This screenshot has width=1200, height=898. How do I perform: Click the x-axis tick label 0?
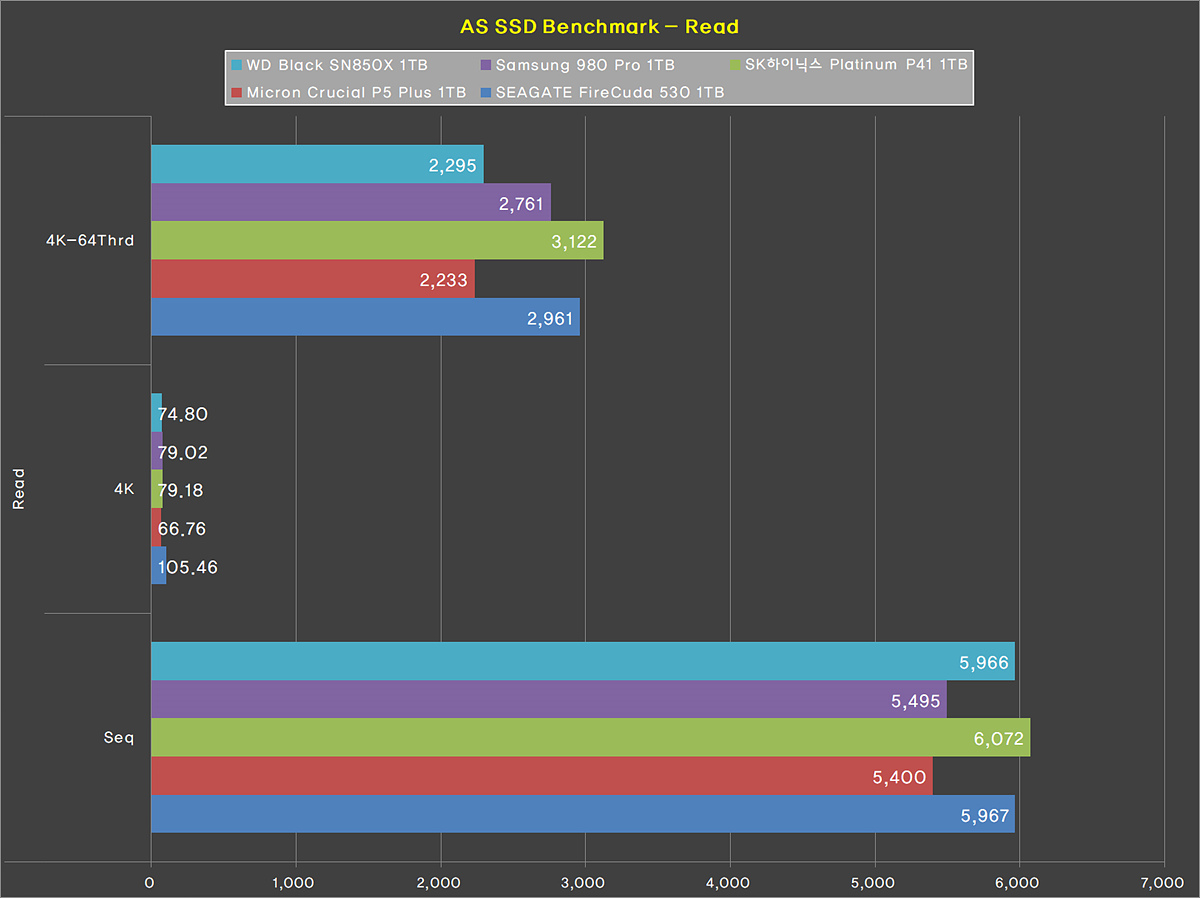(149, 882)
